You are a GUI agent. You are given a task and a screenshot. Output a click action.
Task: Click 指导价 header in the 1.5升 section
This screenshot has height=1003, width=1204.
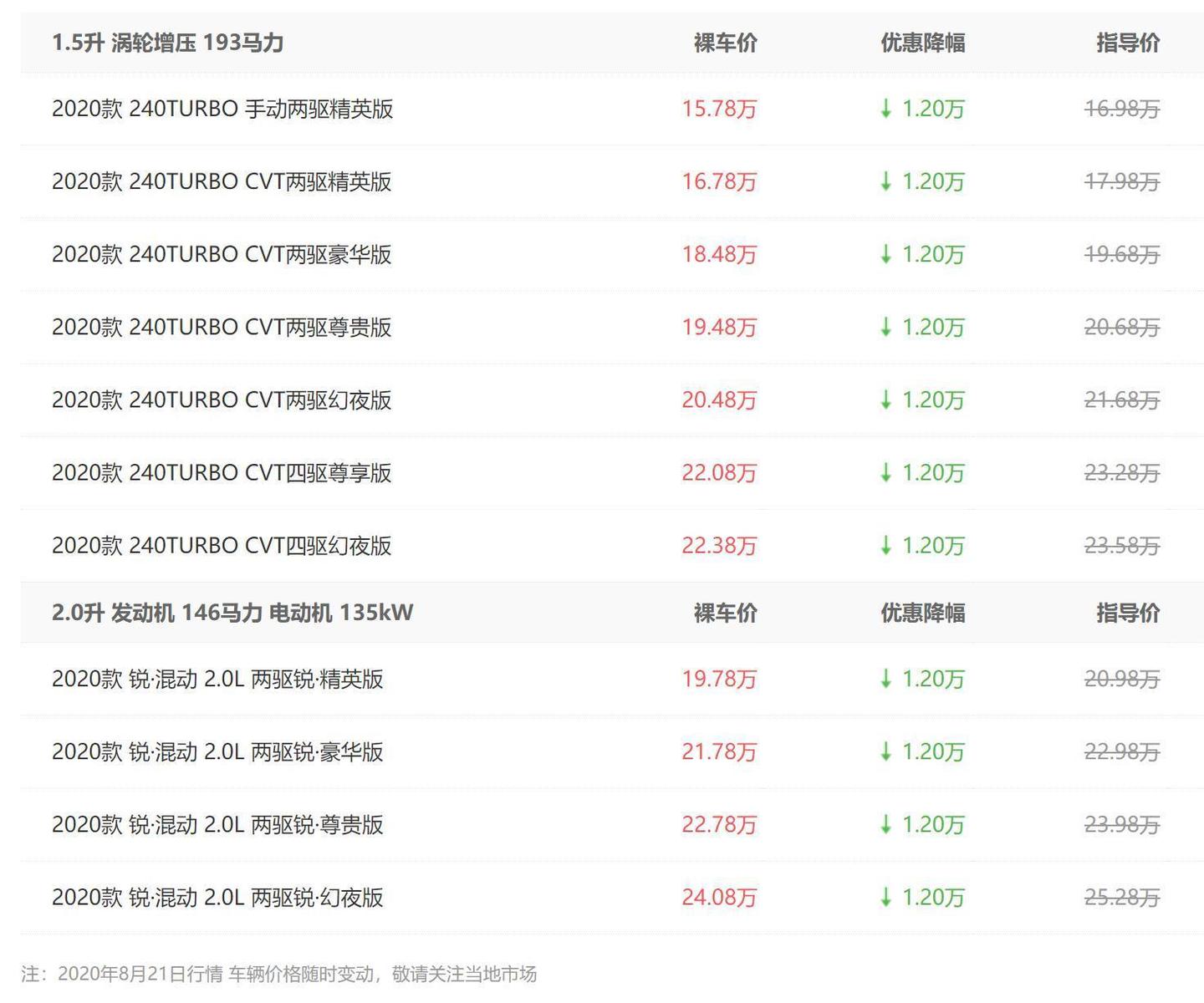point(1128,43)
